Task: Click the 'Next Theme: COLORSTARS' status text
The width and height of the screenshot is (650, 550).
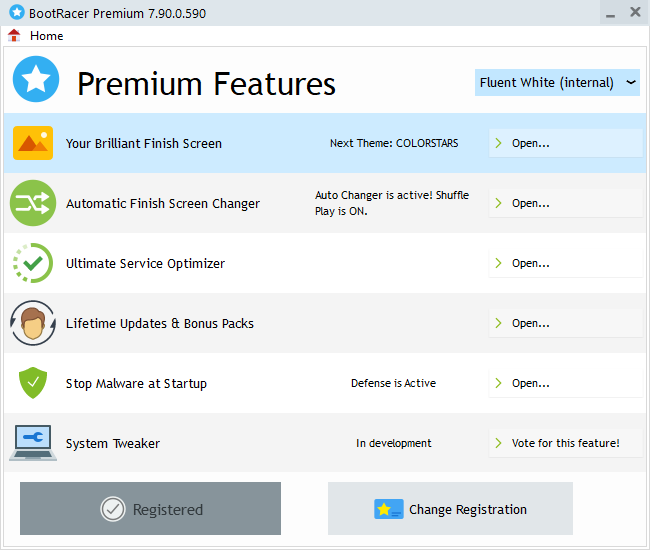Action: tap(394, 143)
